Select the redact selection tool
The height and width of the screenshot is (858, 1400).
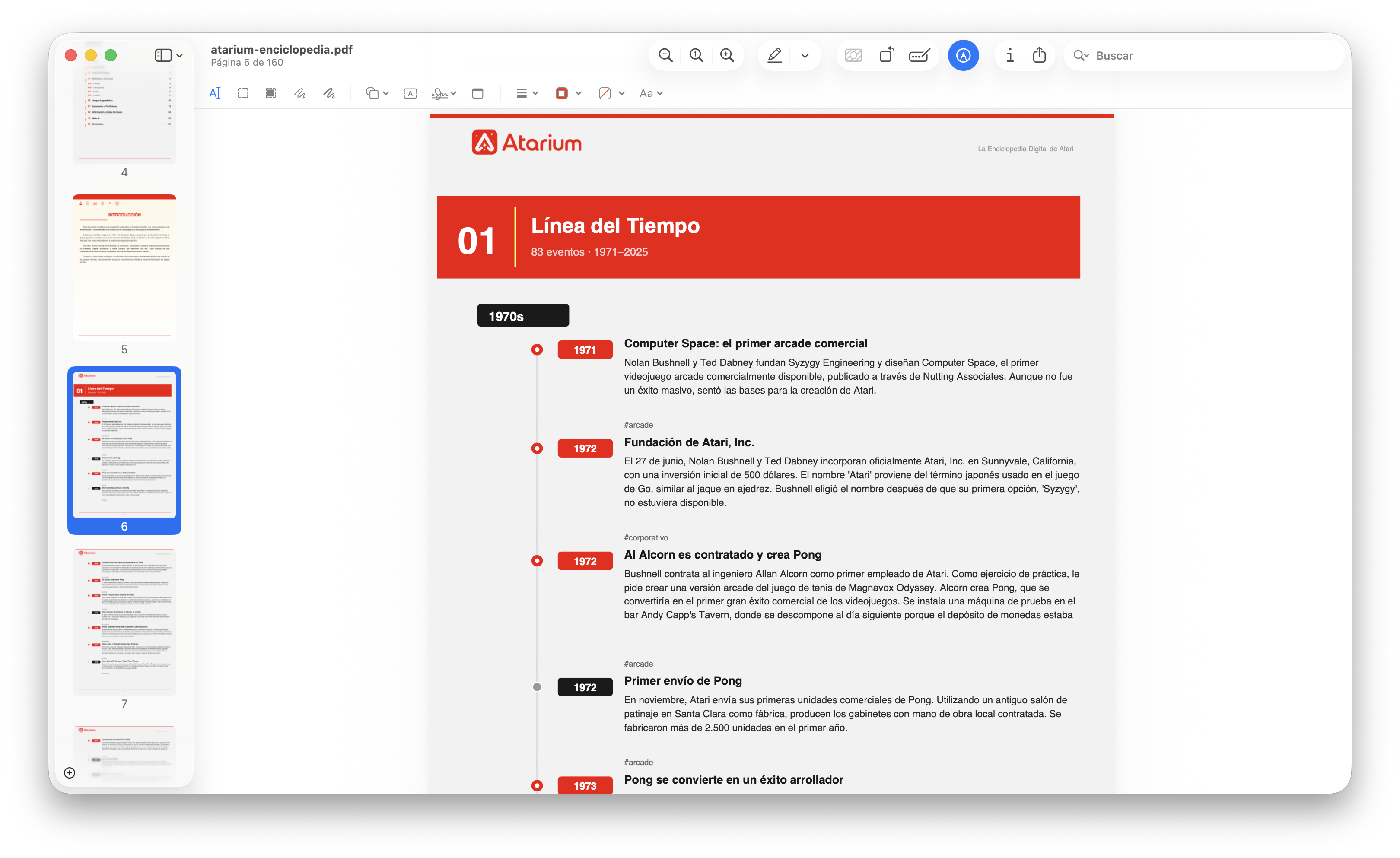pos(271,93)
